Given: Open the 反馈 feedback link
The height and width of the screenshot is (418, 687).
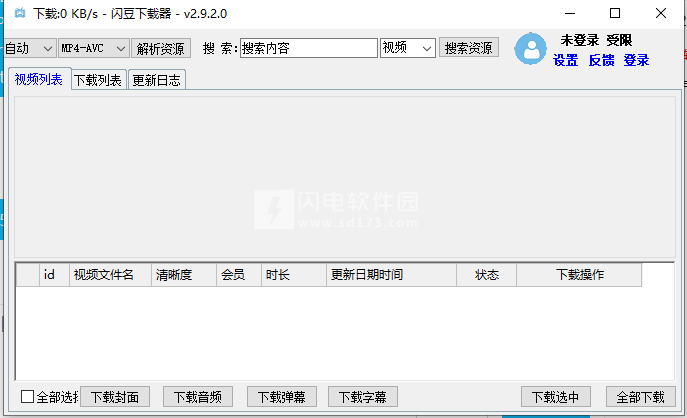Looking at the screenshot, I should [601, 60].
